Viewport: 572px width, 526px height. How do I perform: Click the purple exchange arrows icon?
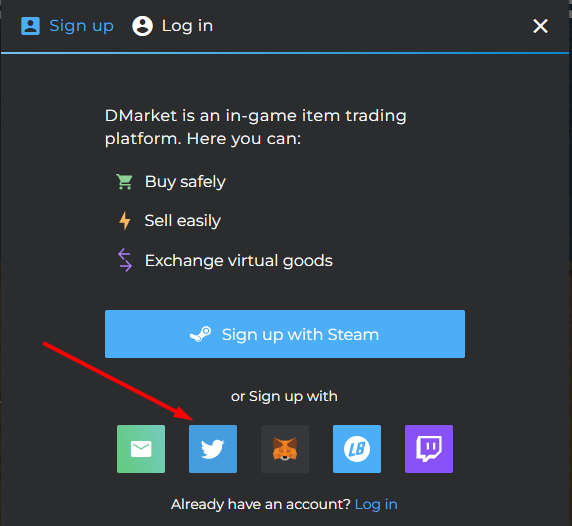coord(125,260)
